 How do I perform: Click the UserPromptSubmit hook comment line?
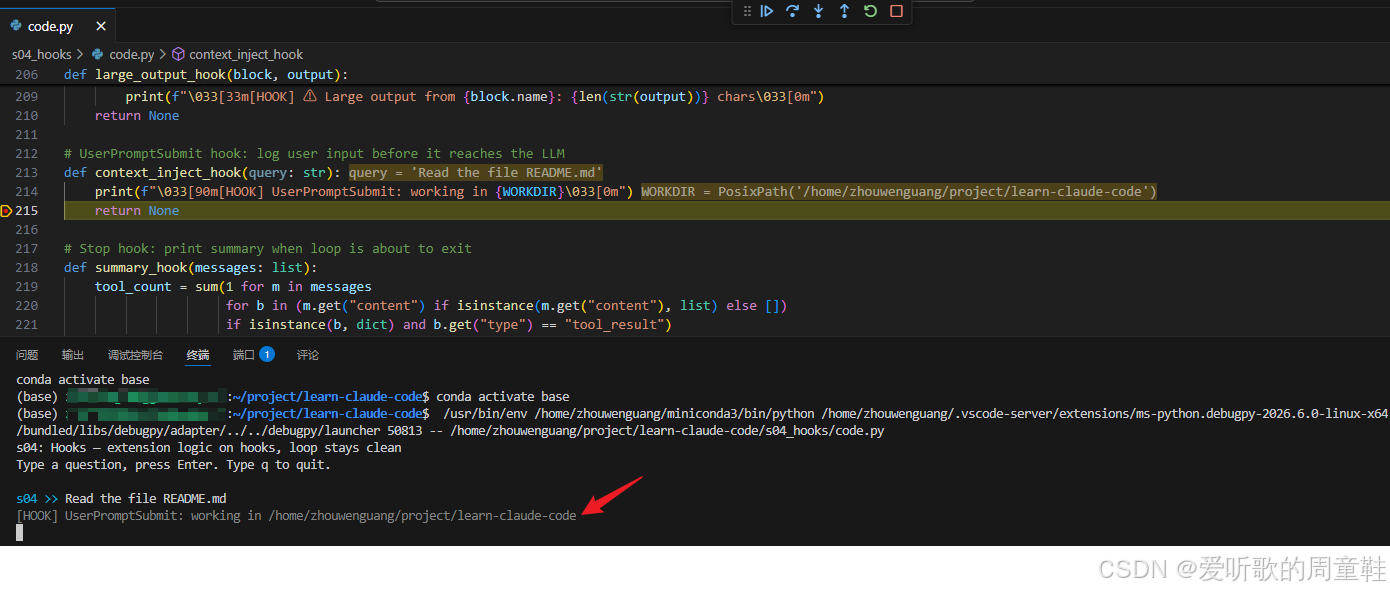[315, 154]
